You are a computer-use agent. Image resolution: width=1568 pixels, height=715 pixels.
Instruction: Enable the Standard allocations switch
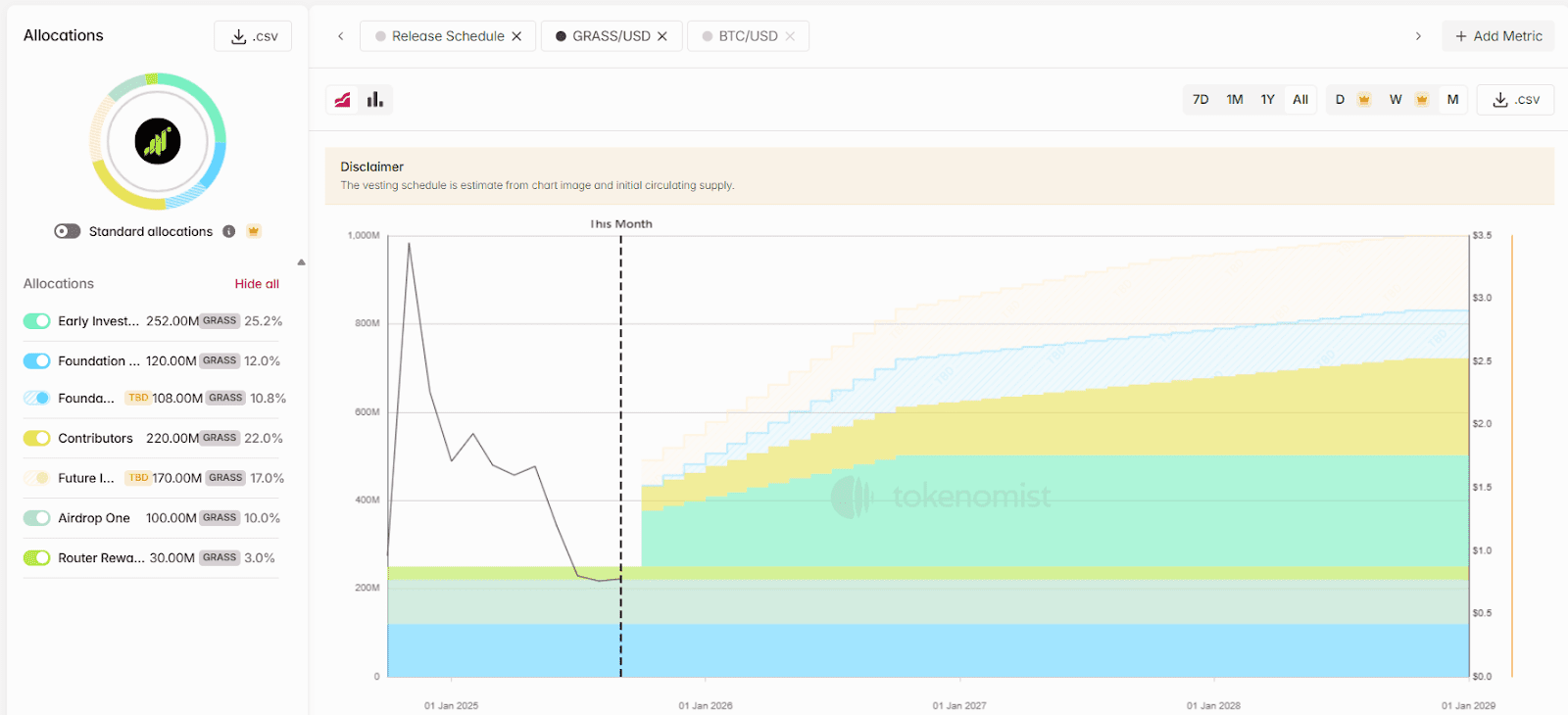click(68, 232)
